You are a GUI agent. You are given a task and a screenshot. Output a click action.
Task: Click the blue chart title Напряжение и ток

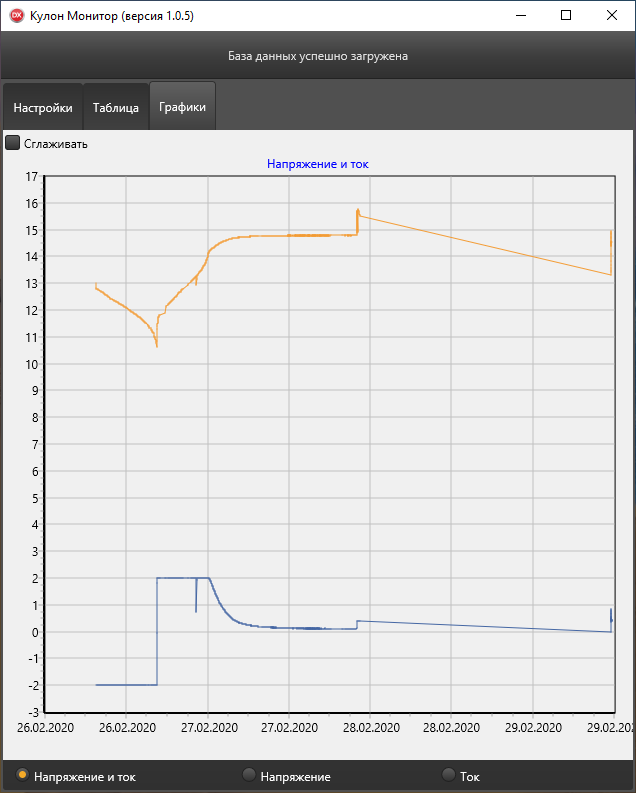[318, 163]
